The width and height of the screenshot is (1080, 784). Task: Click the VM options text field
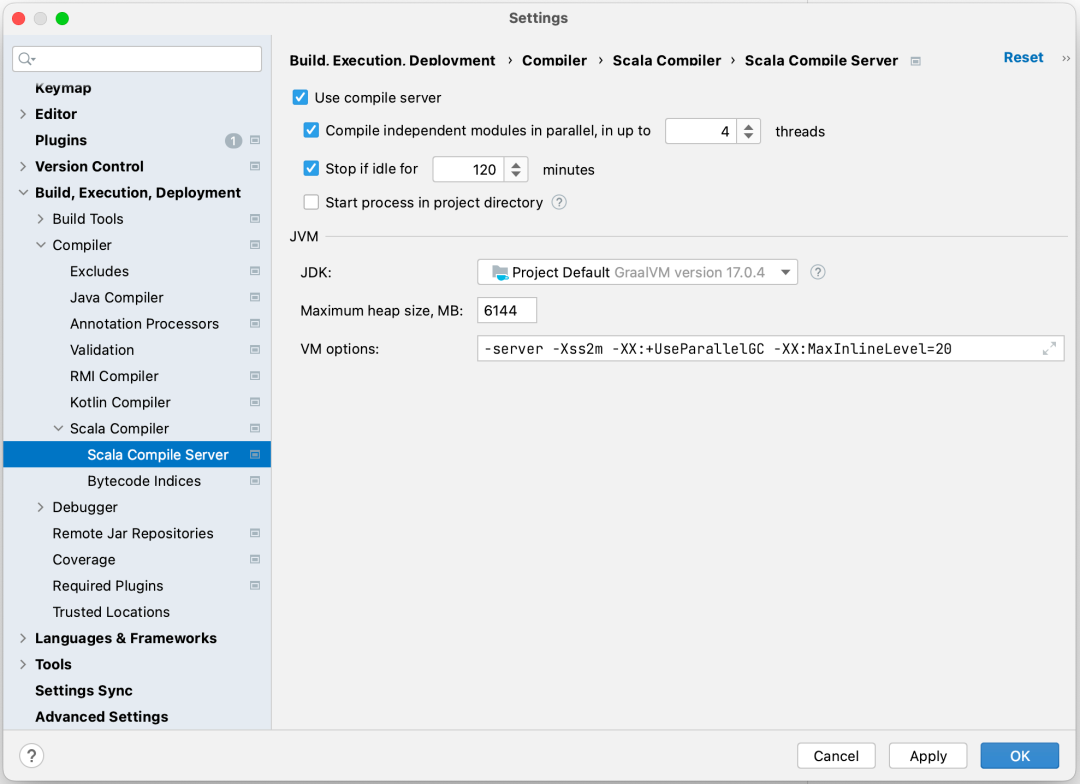click(770, 349)
